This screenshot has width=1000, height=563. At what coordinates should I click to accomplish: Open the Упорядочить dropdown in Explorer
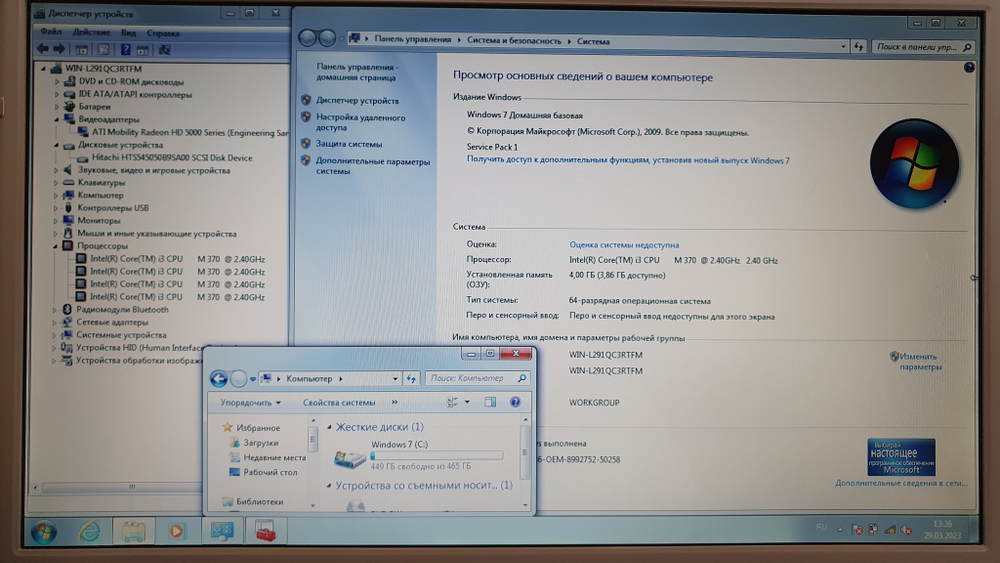point(251,403)
